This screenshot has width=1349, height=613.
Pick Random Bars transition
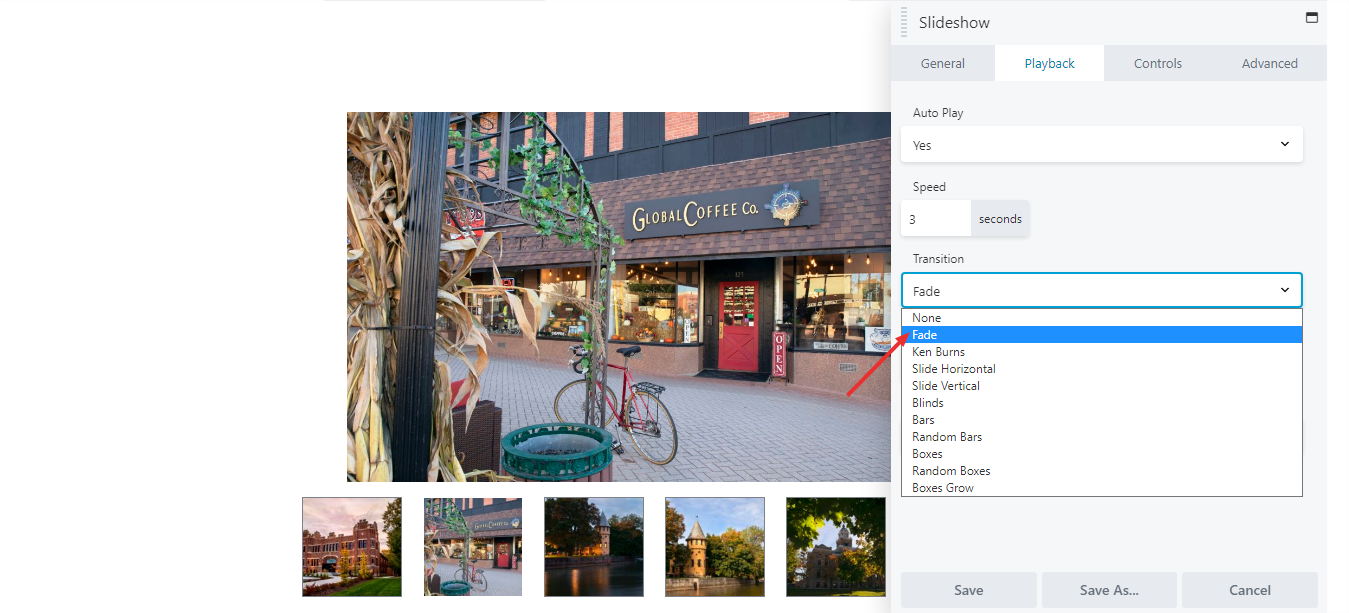1102,437
